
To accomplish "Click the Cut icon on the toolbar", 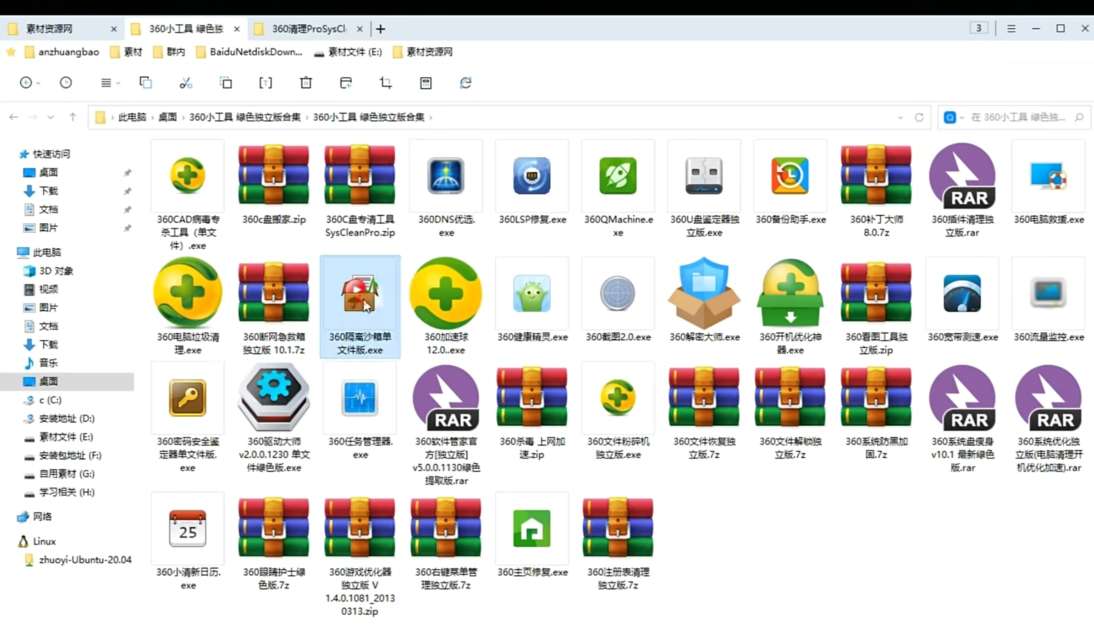I will coord(186,82).
